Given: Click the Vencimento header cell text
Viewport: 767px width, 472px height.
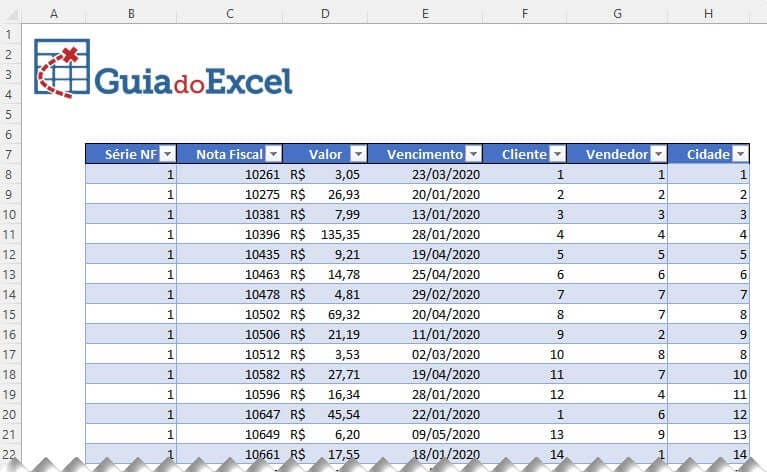Looking at the screenshot, I should point(425,155).
